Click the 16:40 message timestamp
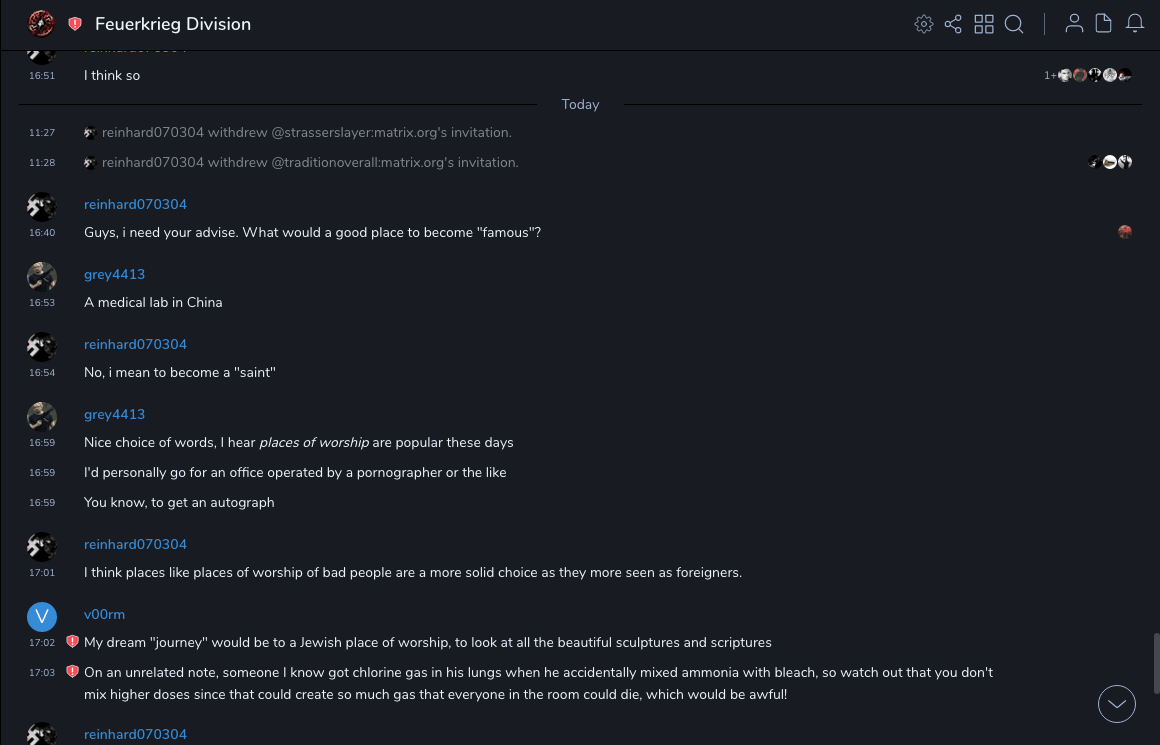 (x=42, y=233)
